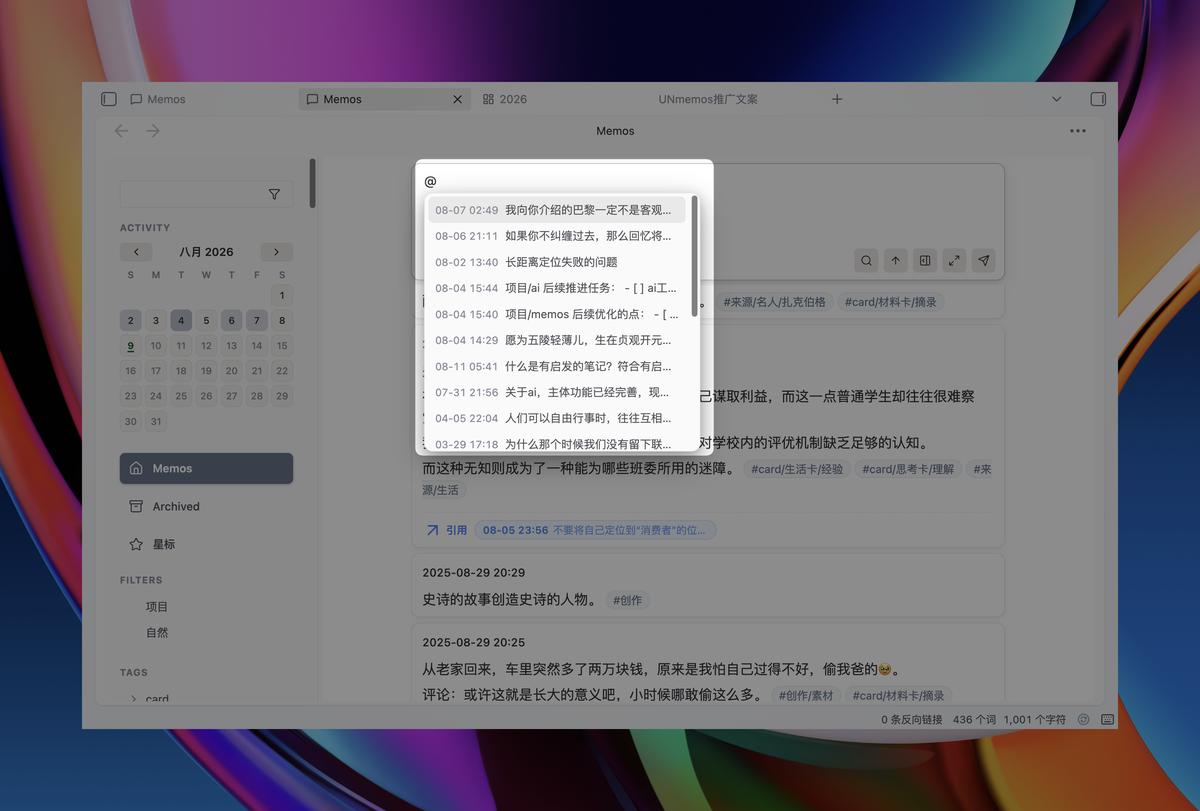The height and width of the screenshot is (811, 1200).
Task: Select day 6 in activity calendar
Action: 232,320
